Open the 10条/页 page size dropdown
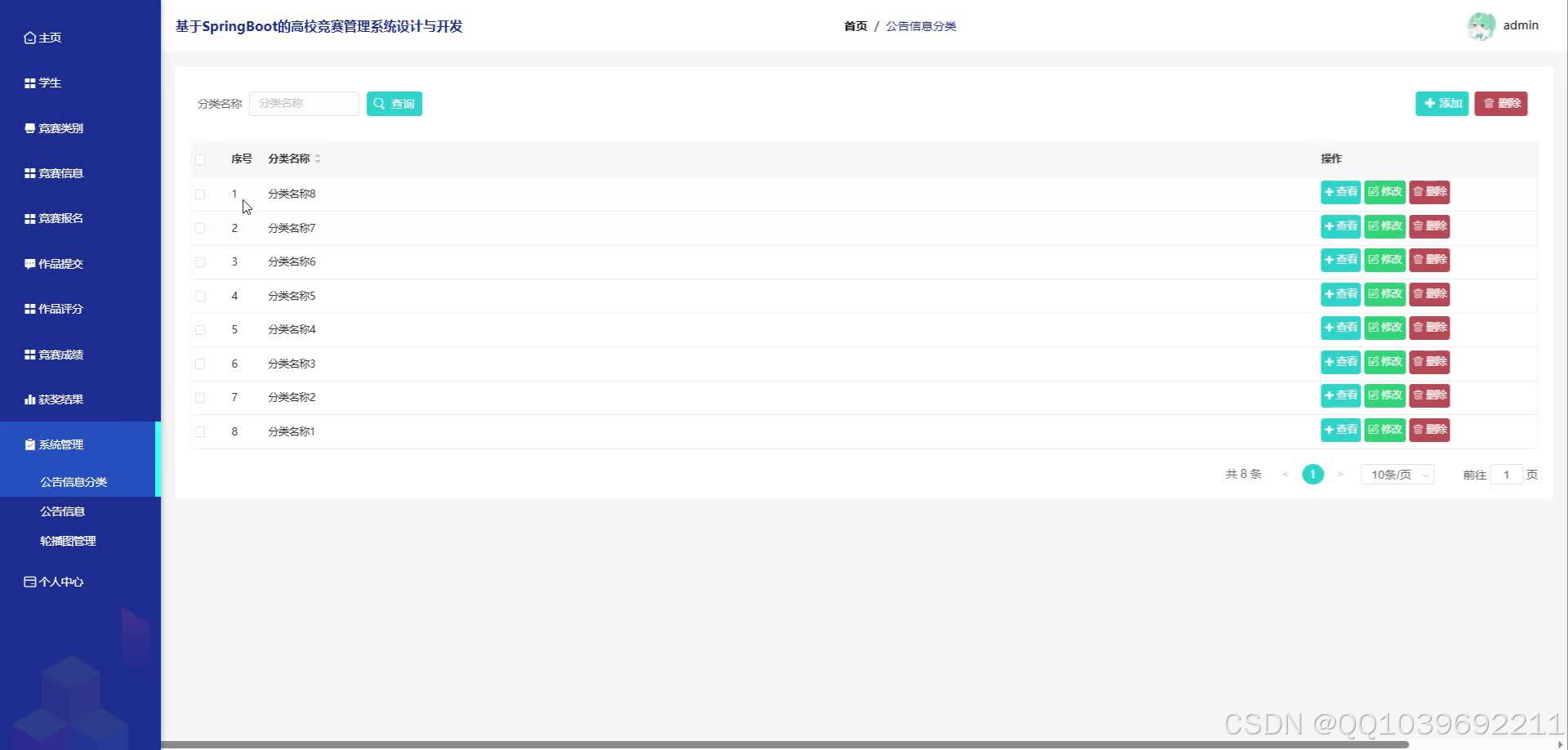 [1397, 475]
